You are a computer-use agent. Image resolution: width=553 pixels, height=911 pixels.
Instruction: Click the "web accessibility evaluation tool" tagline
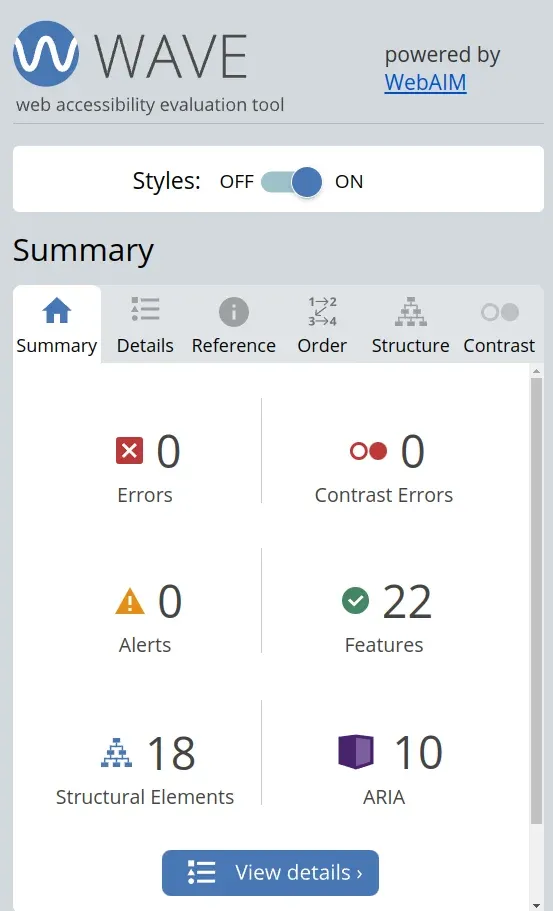[150, 105]
